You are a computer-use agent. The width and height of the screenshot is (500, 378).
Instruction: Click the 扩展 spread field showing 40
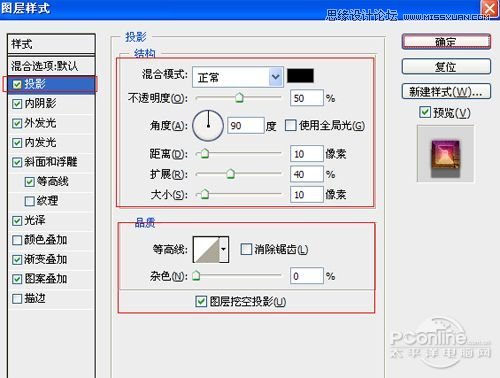pyautogui.click(x=307, y=174)
